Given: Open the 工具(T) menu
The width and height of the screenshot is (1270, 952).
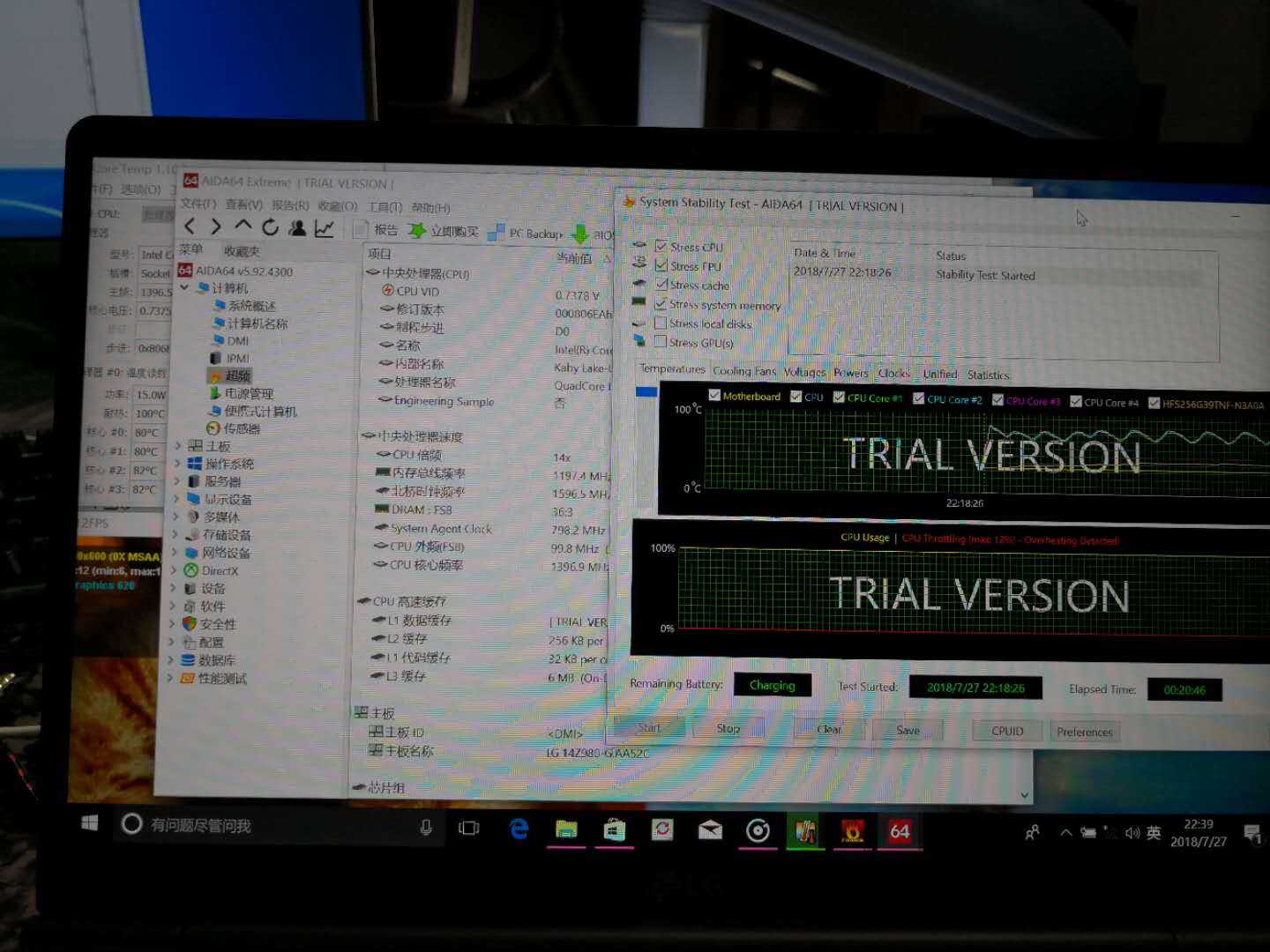Looking at the screenshot, I should coord(385,207).
